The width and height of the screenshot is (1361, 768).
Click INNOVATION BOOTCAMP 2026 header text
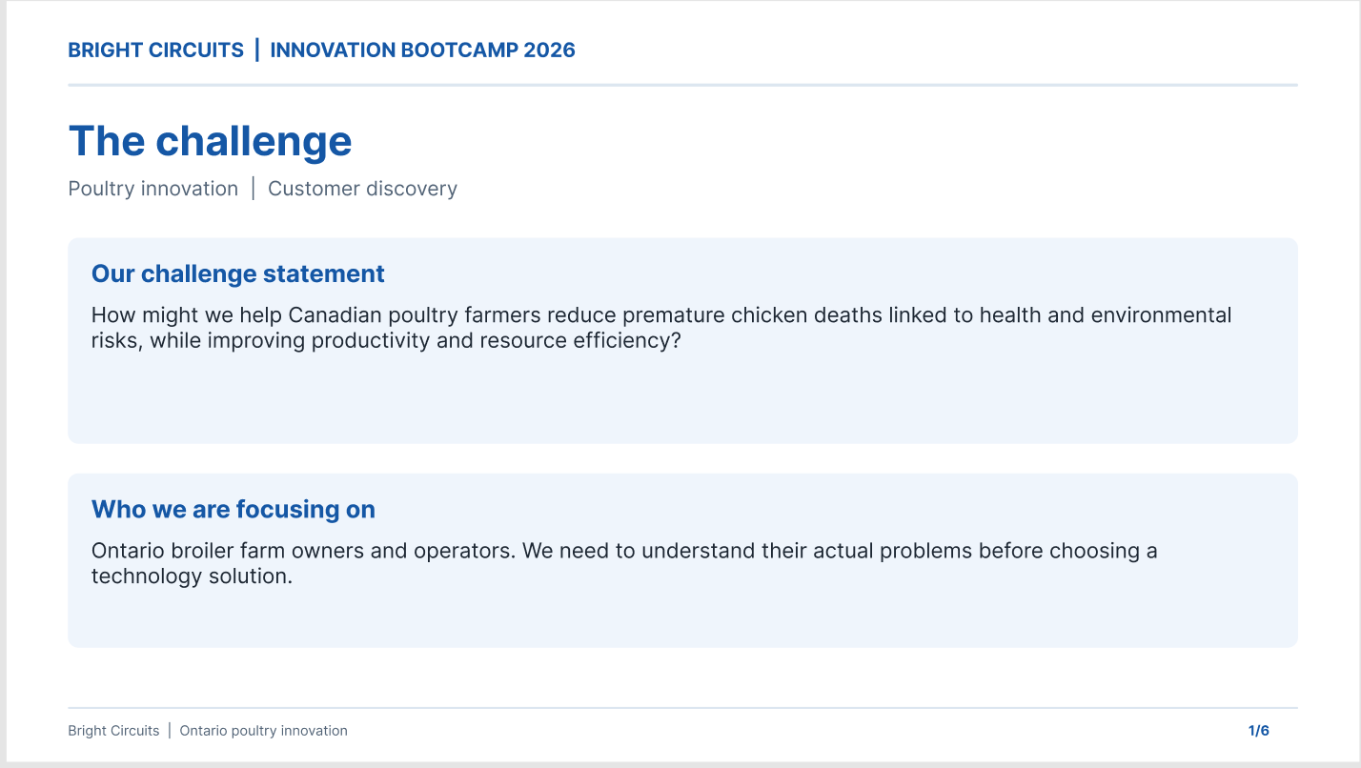click(423, 50)
